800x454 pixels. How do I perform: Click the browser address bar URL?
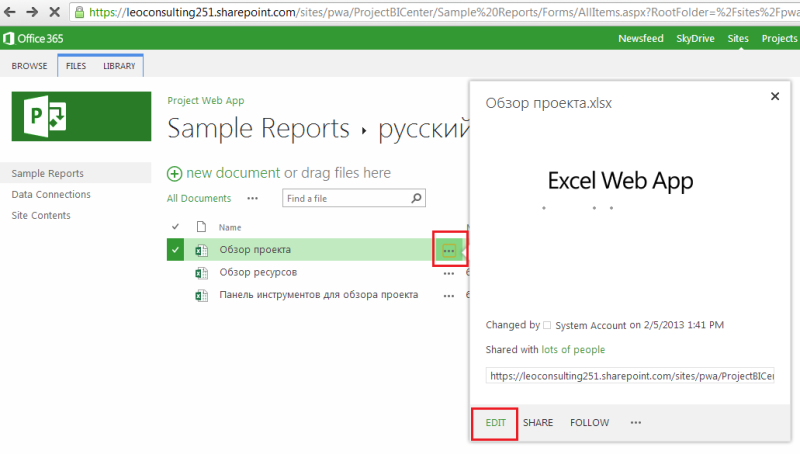pos(444,12)
